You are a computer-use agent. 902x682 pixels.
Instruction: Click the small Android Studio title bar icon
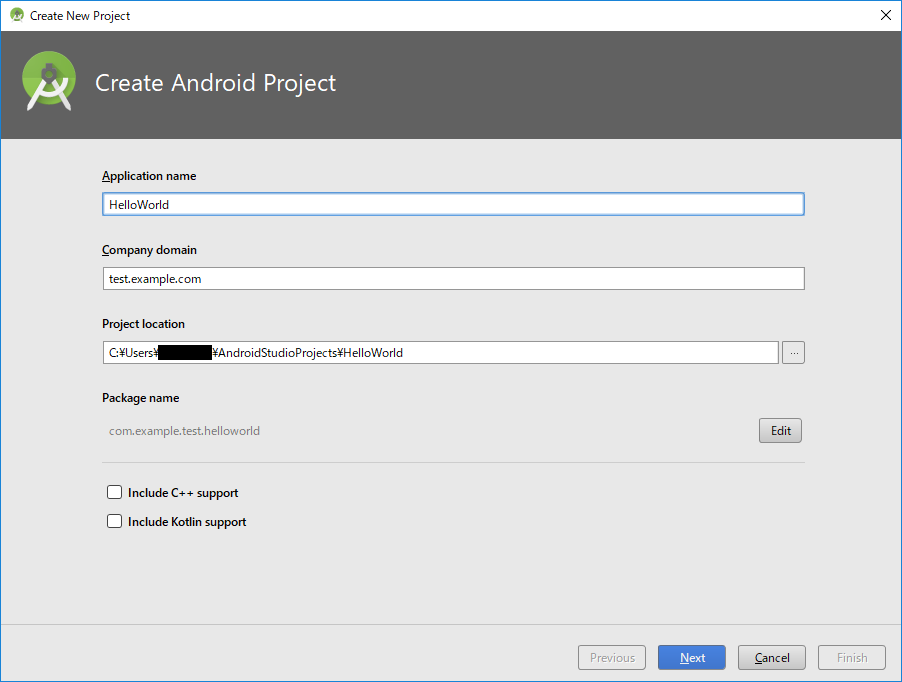coord(17,15)
